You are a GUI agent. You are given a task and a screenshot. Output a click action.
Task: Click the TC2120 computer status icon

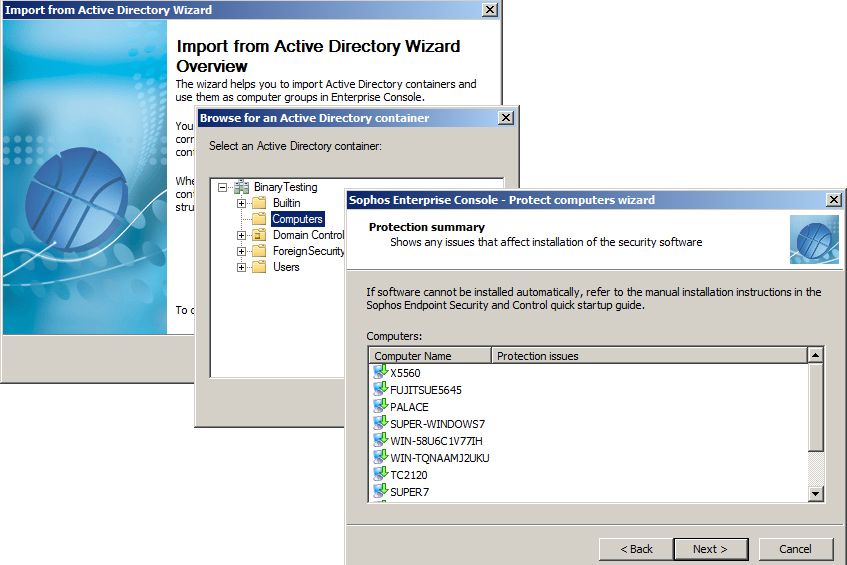coord(381,474)
